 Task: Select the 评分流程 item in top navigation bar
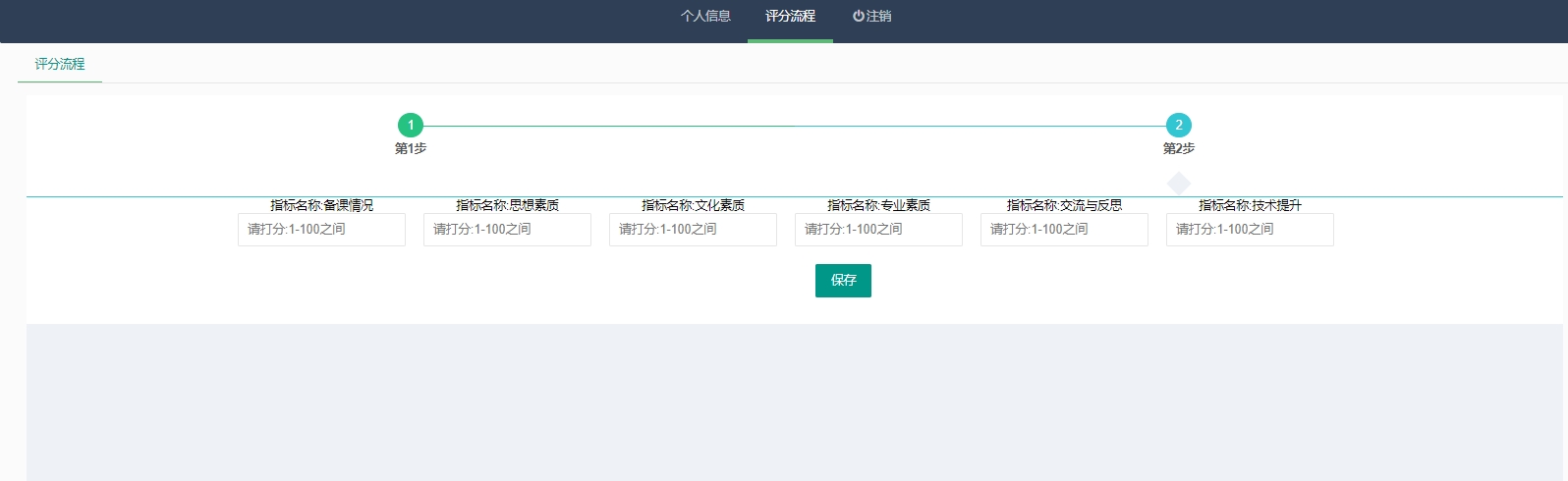790,17
